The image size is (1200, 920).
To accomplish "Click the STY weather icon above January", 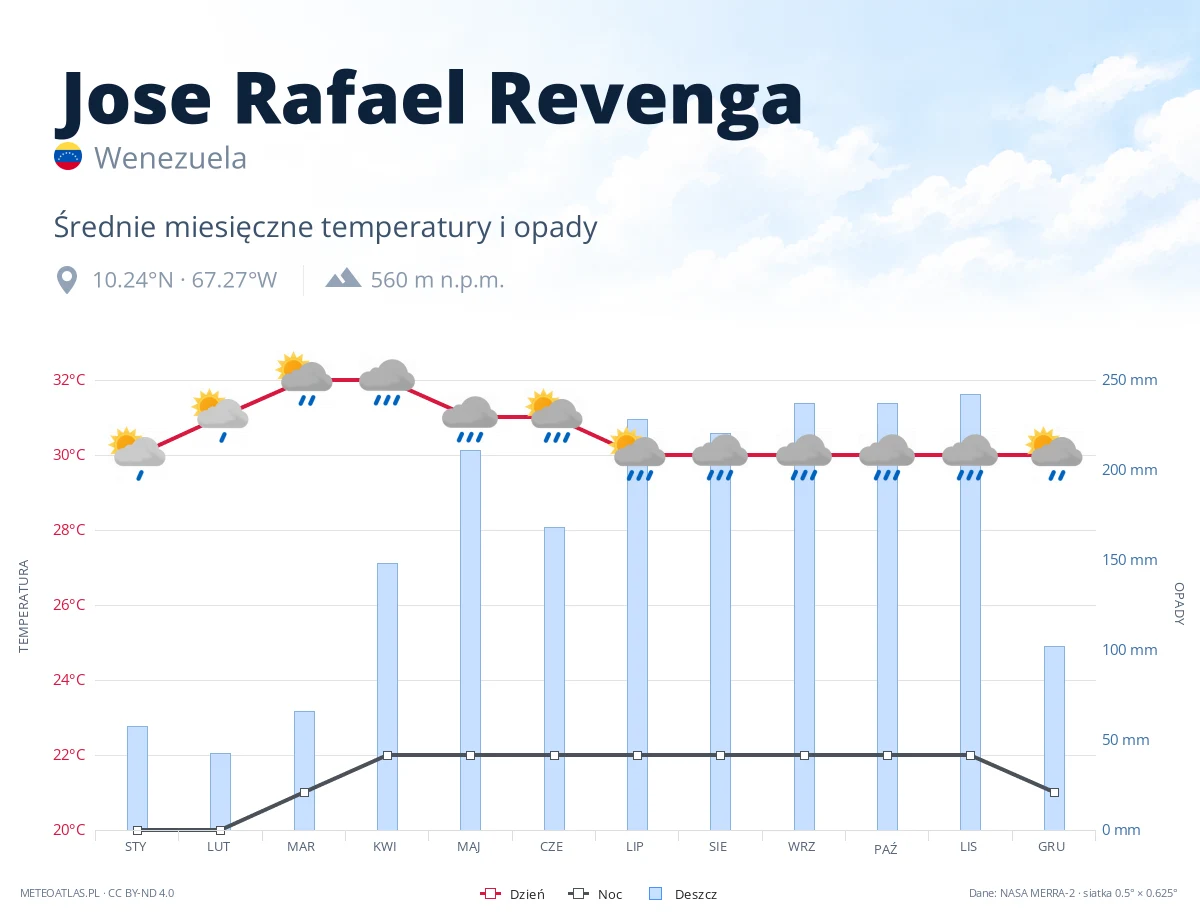I will 137,453.
